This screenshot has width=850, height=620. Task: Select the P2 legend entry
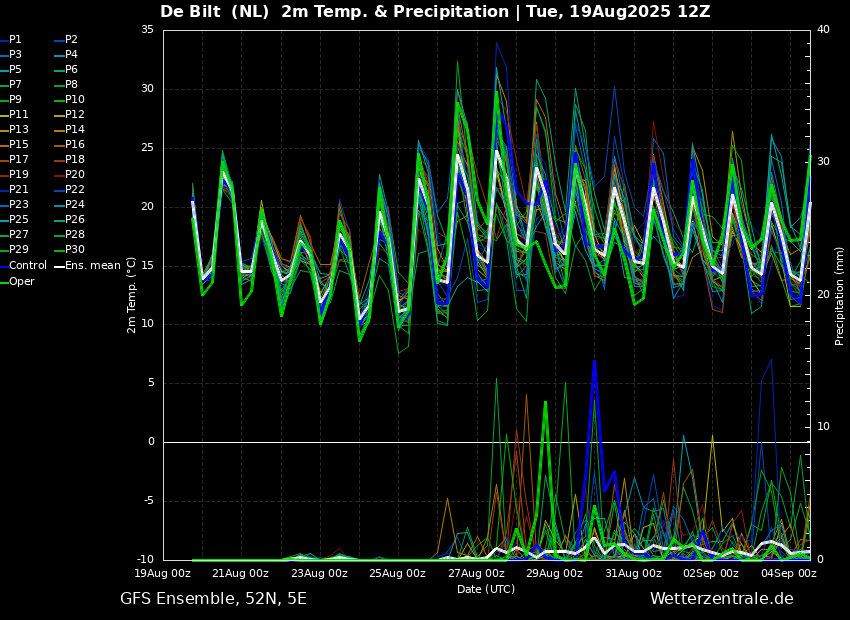coord(66,40)
